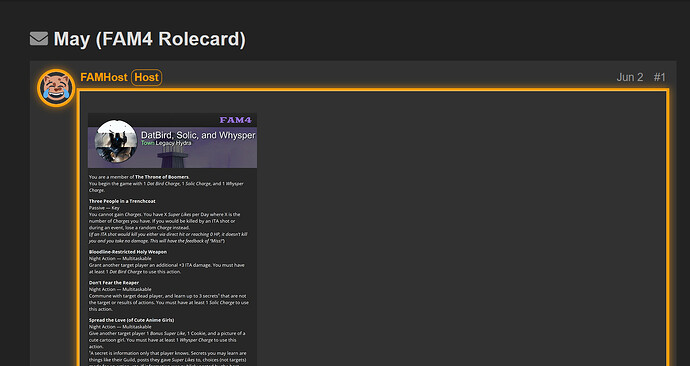Click the Bloodline-Restricted Holy Weapon heading

coord(128,252)
